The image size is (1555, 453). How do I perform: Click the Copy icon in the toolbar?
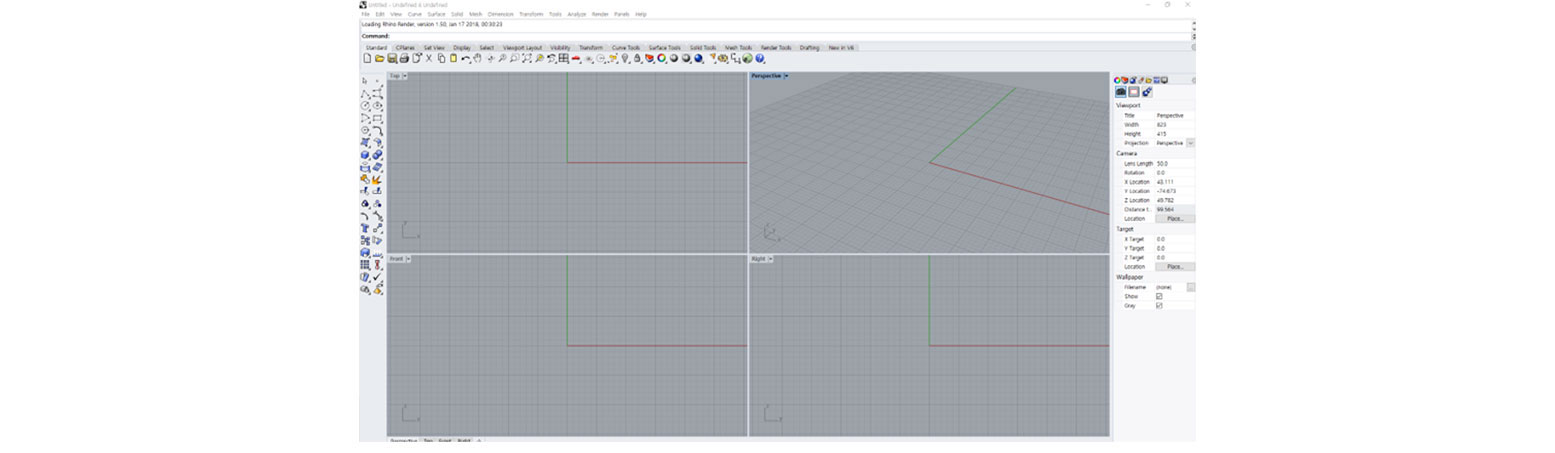point(441,59)
